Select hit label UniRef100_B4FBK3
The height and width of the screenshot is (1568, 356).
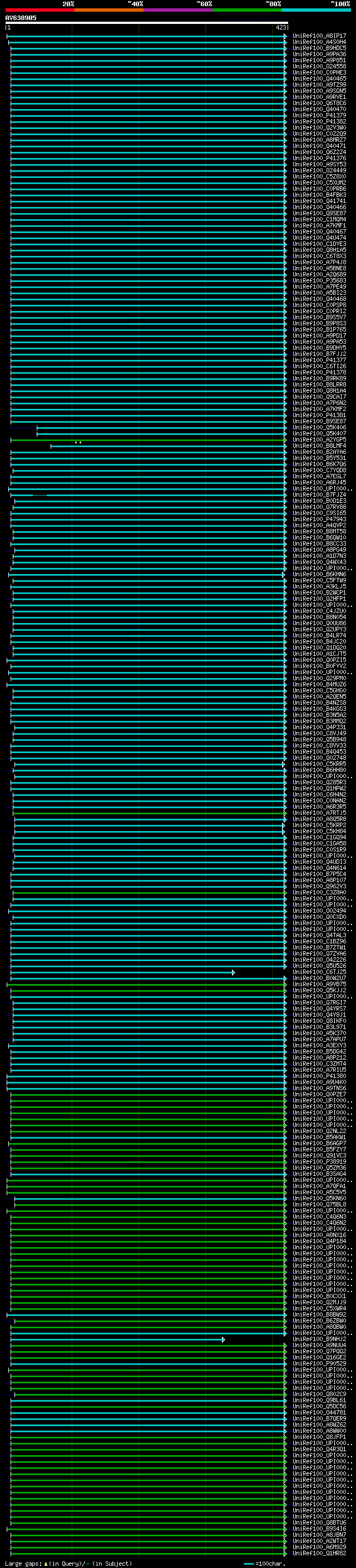pos(319,195)
